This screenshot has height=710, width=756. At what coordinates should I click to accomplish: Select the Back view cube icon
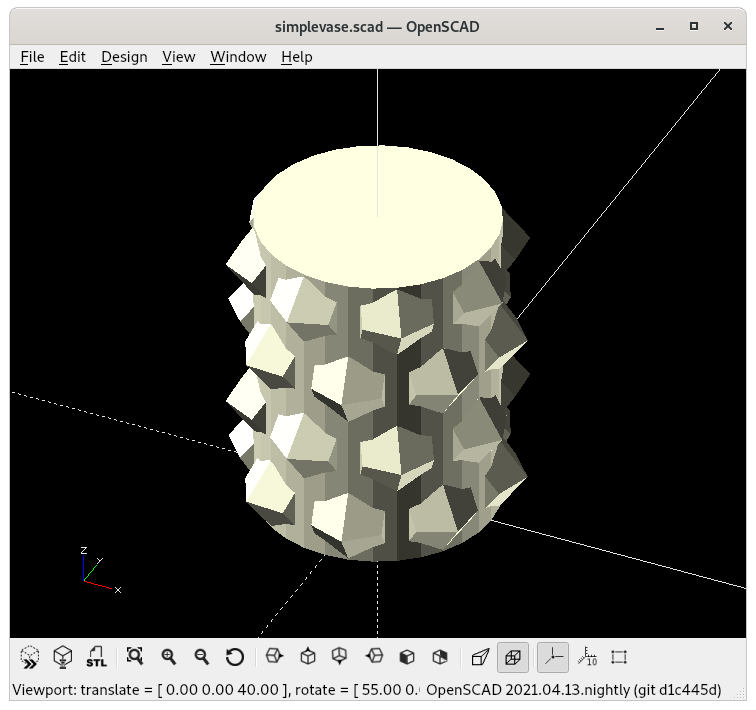pyautogui.click(x=440, y=657)
